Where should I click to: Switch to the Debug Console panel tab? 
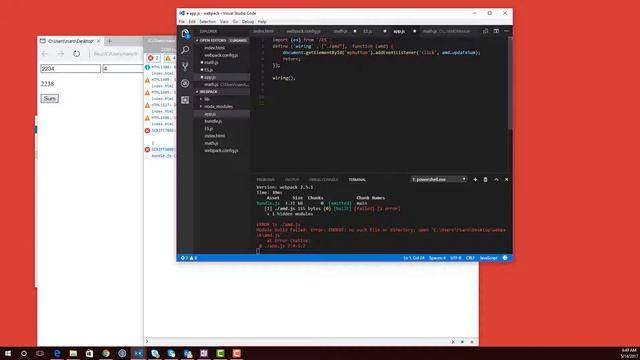tap(323, 180)
